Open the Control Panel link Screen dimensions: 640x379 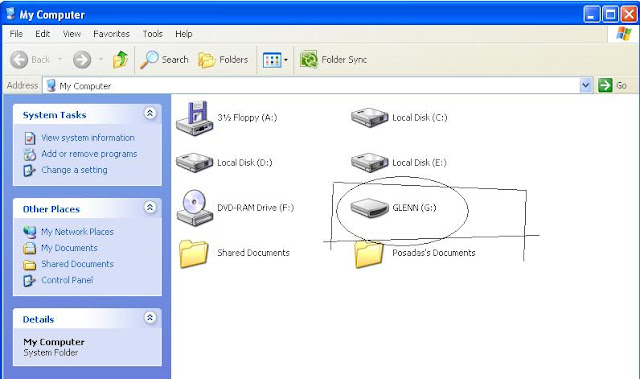click(67, 280)
